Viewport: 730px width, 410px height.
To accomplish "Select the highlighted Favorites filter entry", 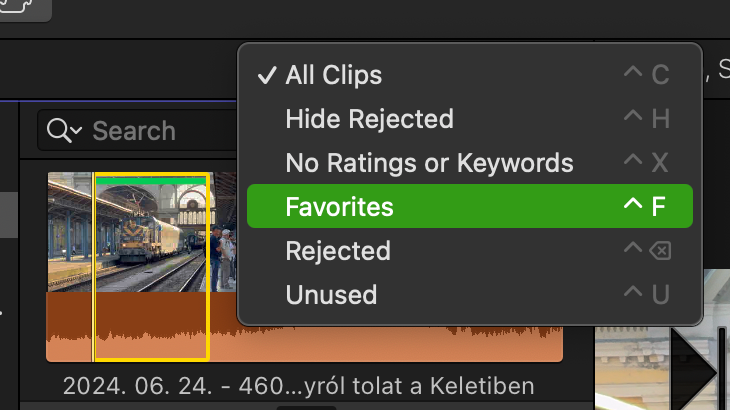I will click(470, 206).
